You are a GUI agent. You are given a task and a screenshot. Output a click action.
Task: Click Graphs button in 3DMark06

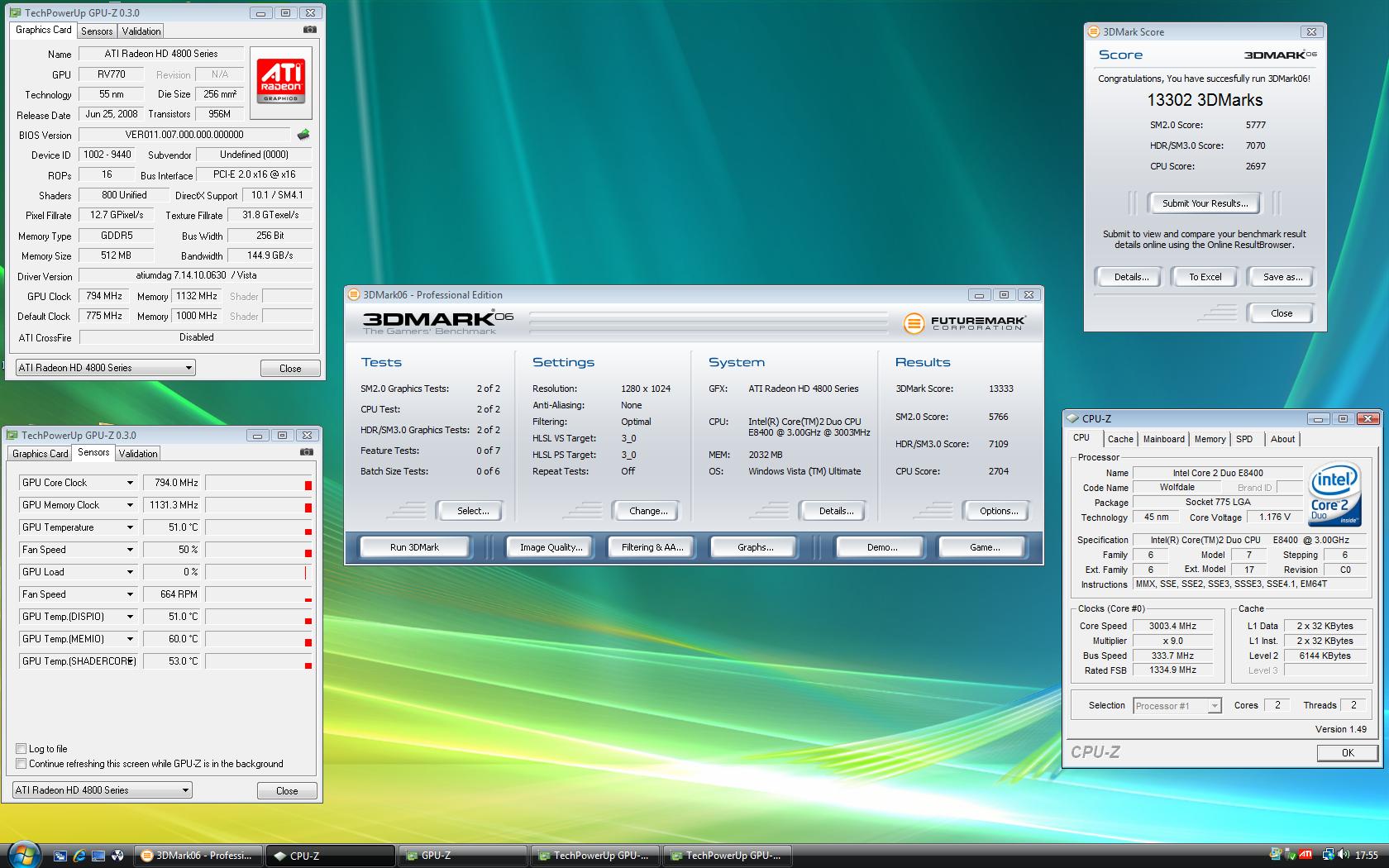click(x=755, y=547)
